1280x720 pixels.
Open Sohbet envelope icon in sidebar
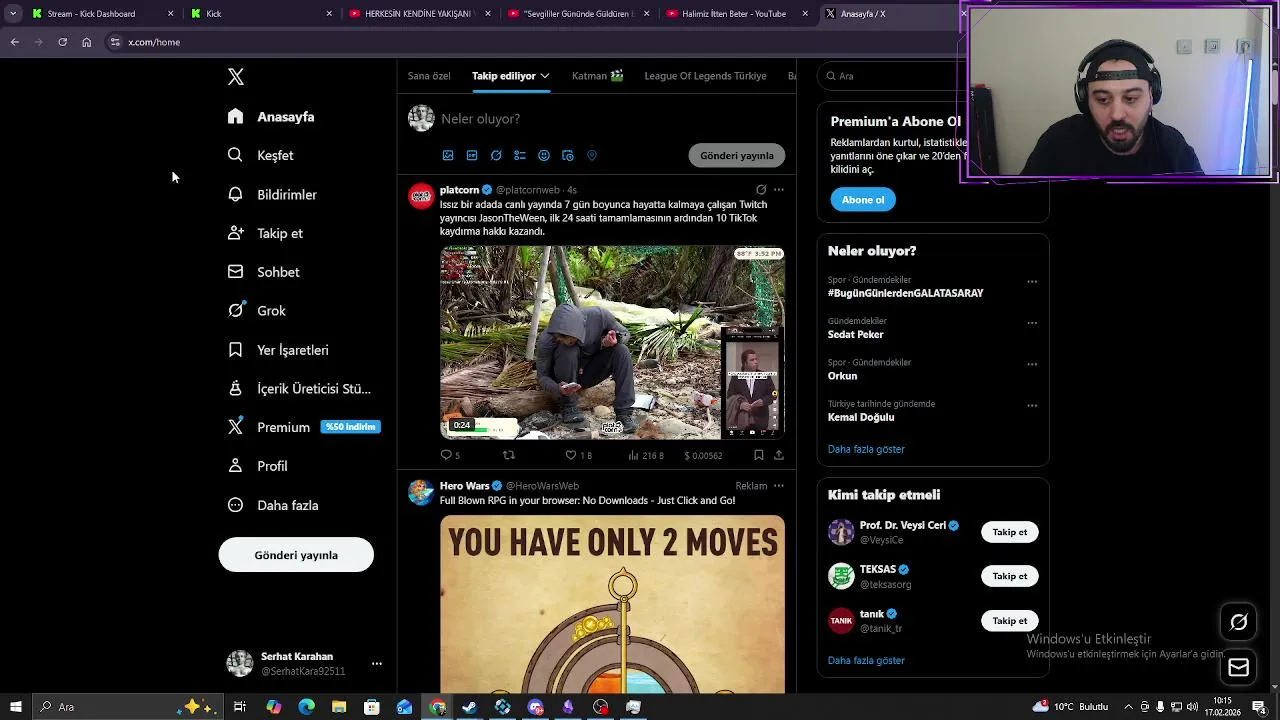[235, 272]
